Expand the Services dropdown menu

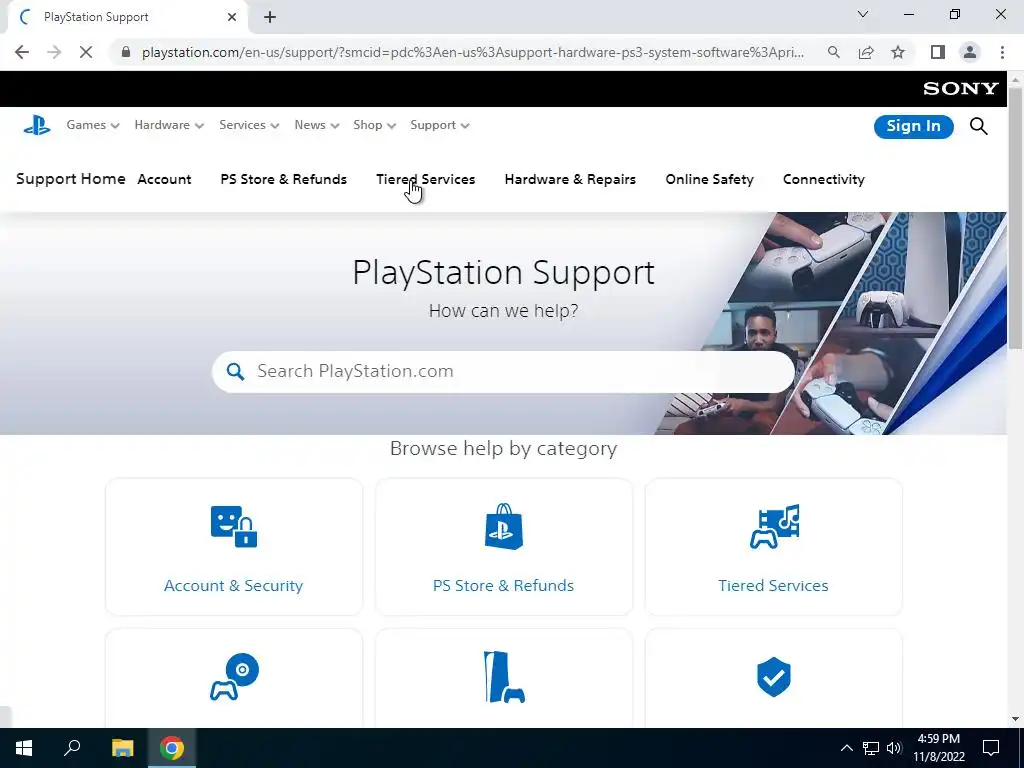click(249, 125)
